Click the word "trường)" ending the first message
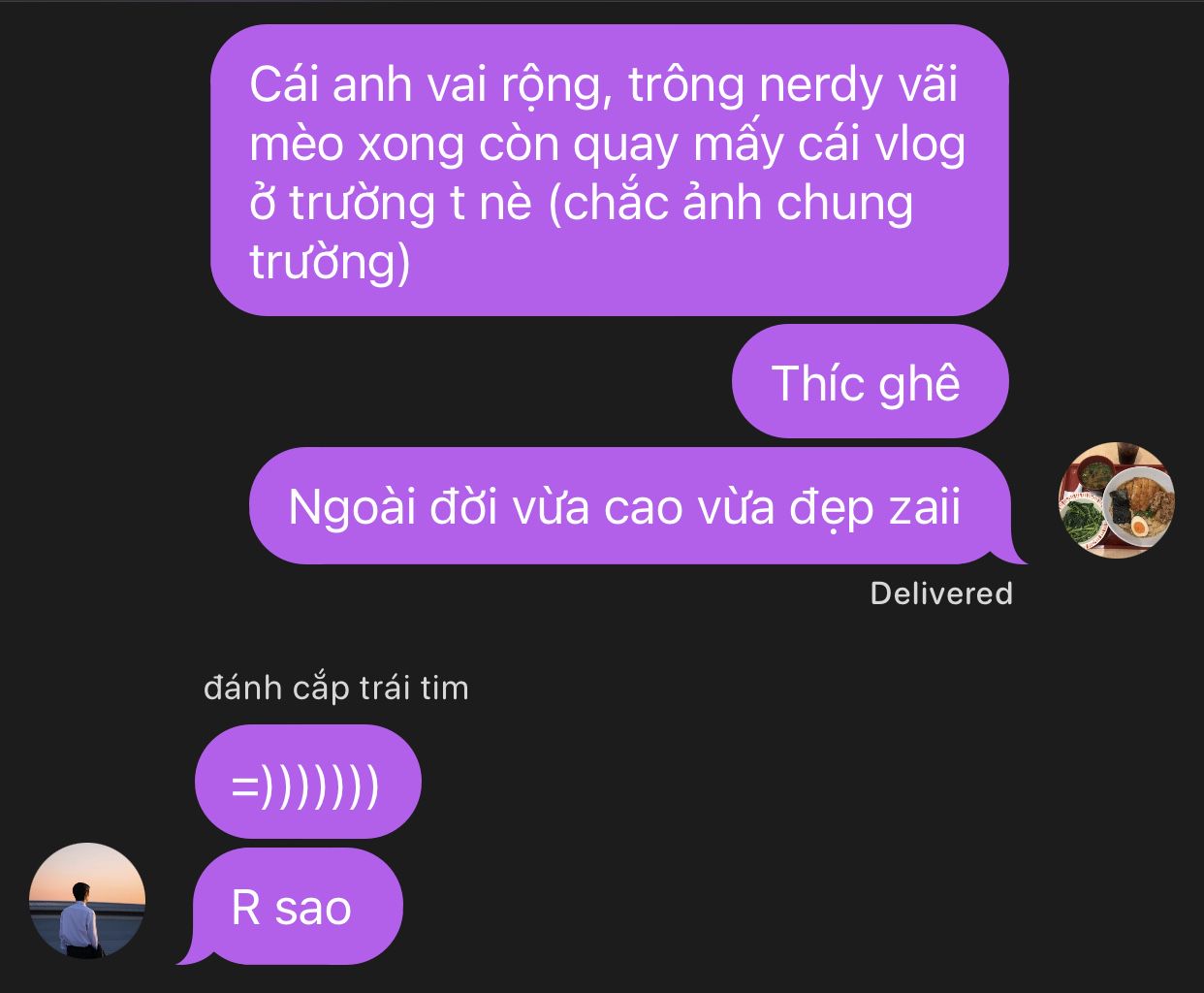Screen dimensions: 1204x993 (x=330, y=263)
